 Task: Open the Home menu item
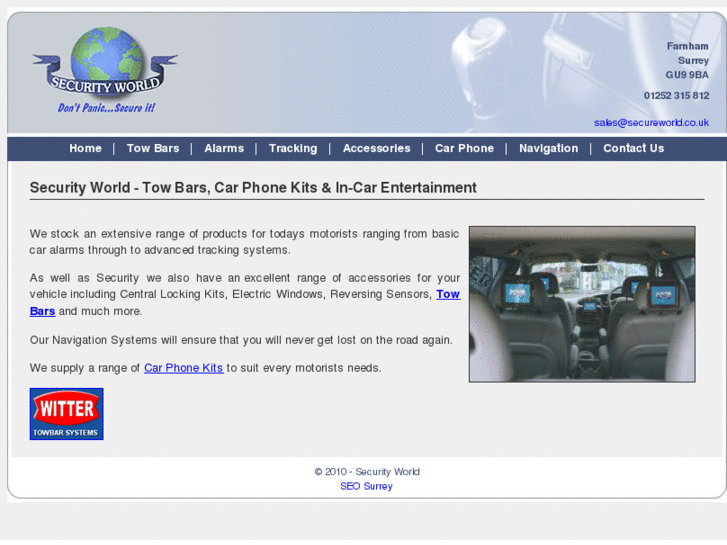tap(85, 148)
